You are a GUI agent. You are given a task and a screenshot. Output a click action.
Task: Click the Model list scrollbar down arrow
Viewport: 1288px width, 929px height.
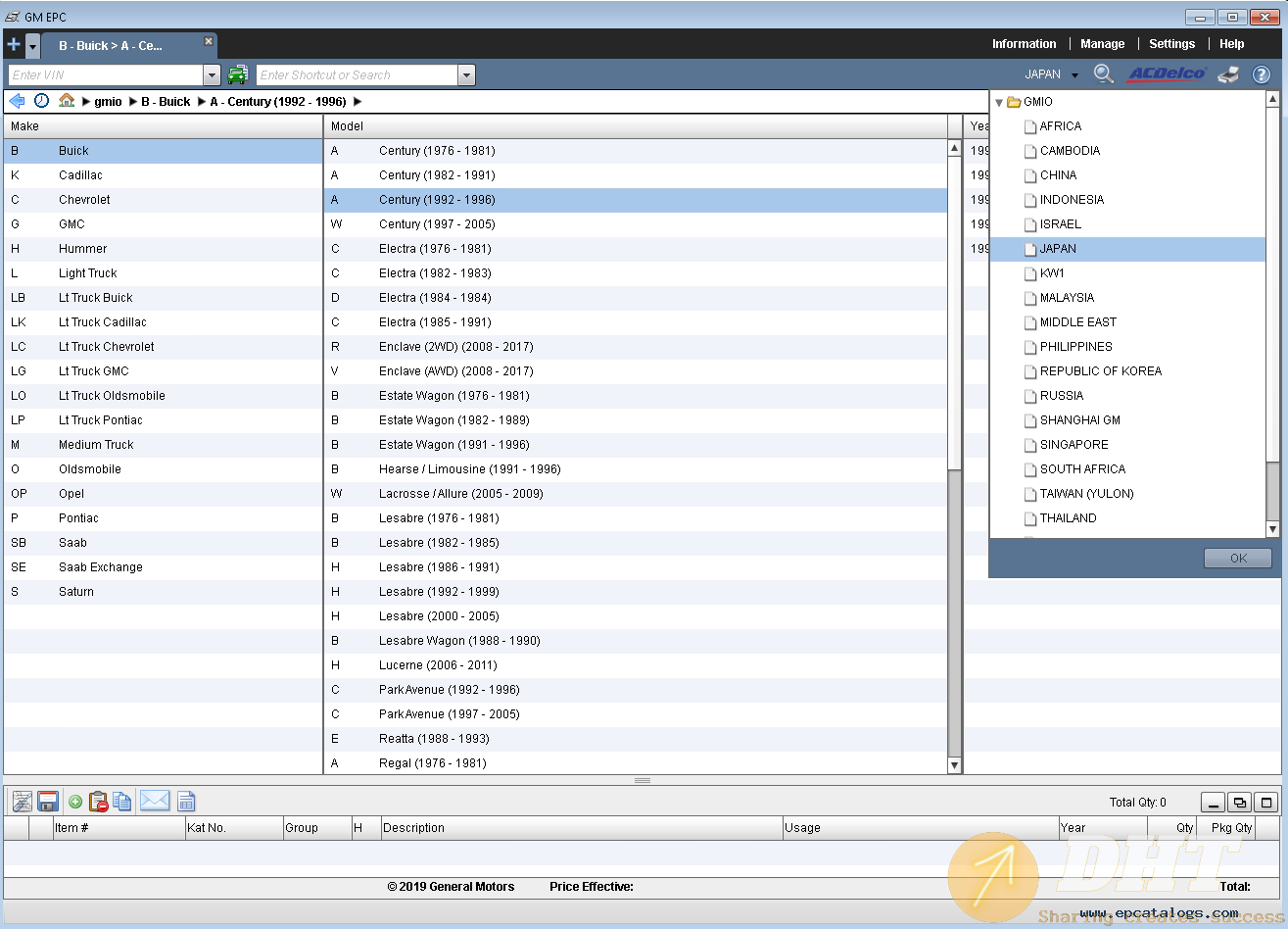pyautogui.click(x=955, y=765)
